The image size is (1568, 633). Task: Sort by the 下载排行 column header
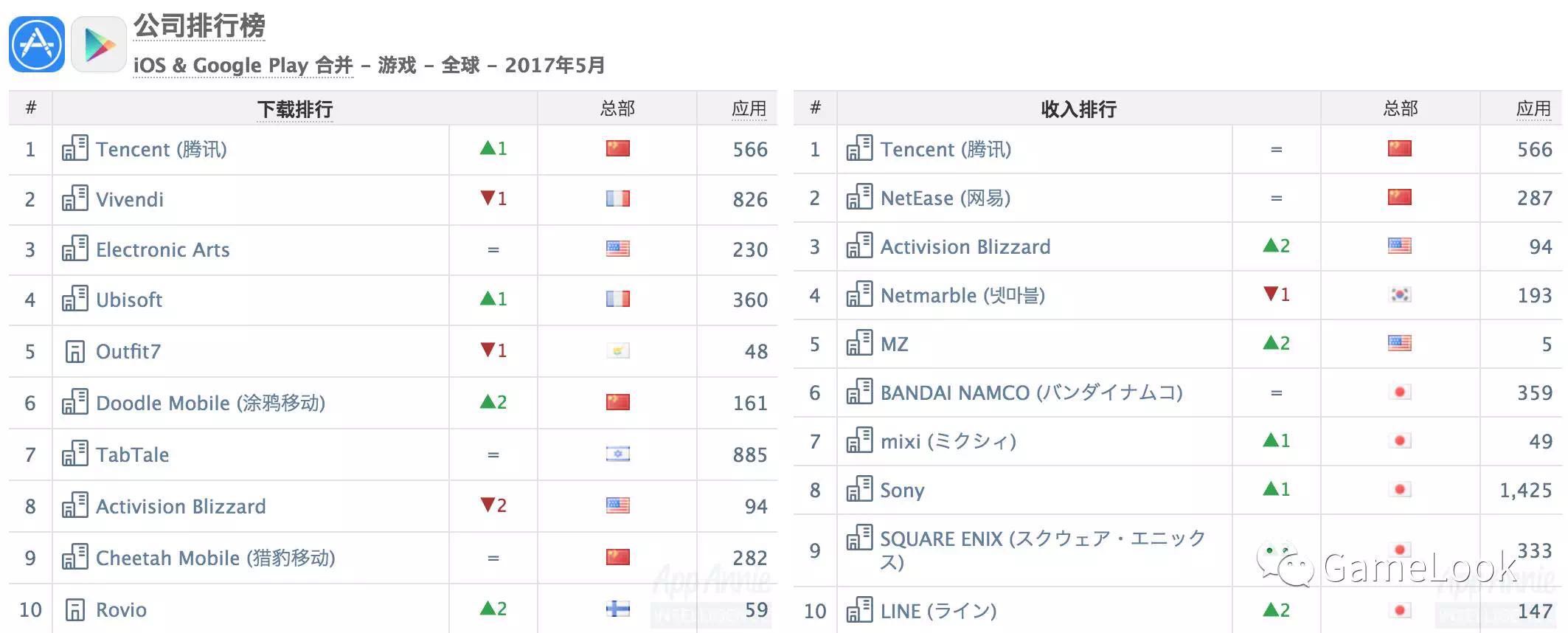[x=295, y=109]
